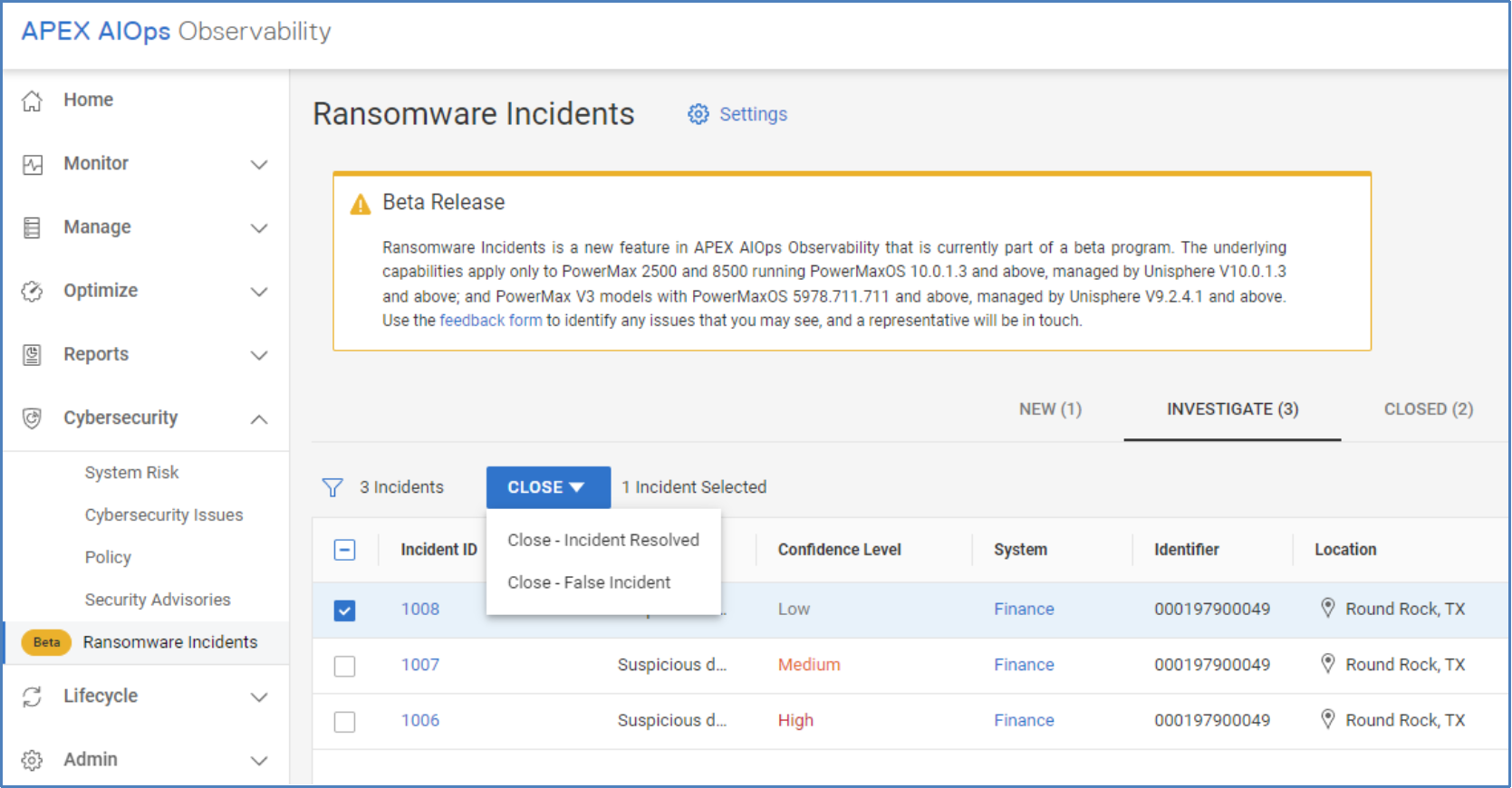
Task: Open incident 1006 link
Action: point(420,720)
